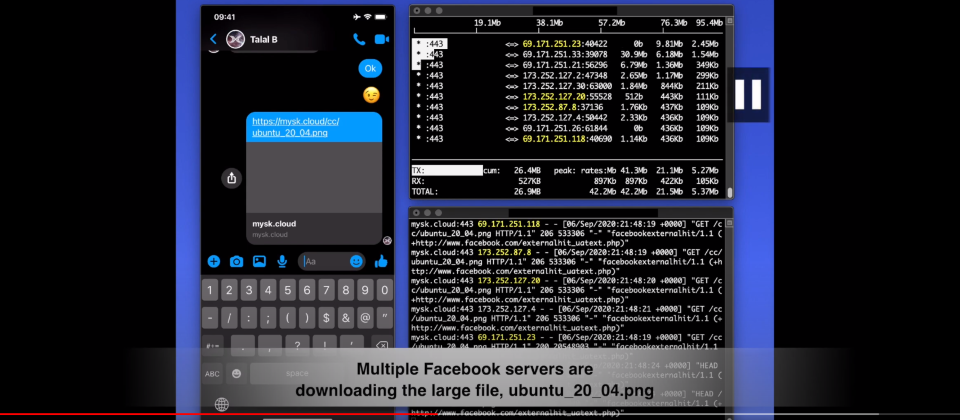Click IP '173.252.127.2:47348' in iftop
The height and width of the screenshot is (420, 960).
[564, 76]
